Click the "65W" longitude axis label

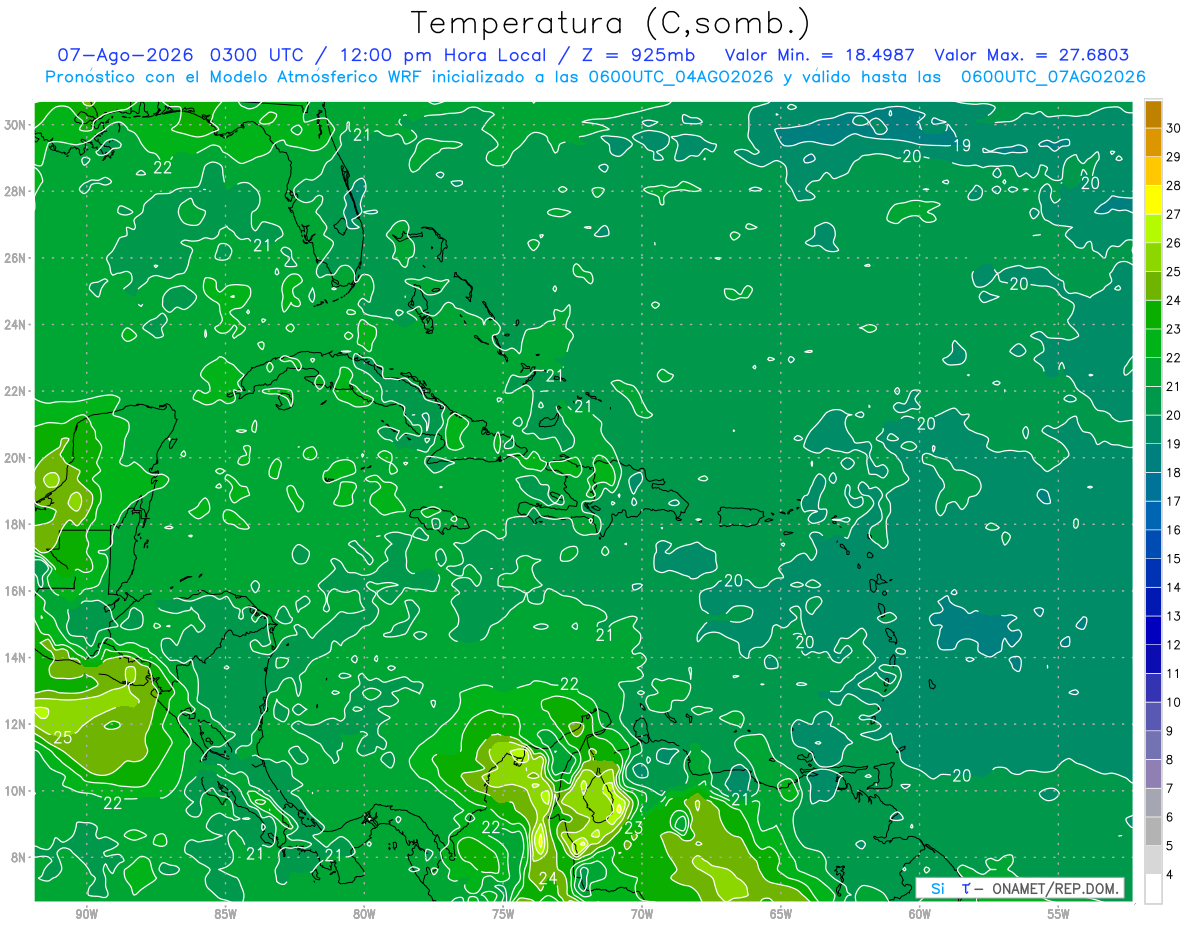[x=781, y=914]
